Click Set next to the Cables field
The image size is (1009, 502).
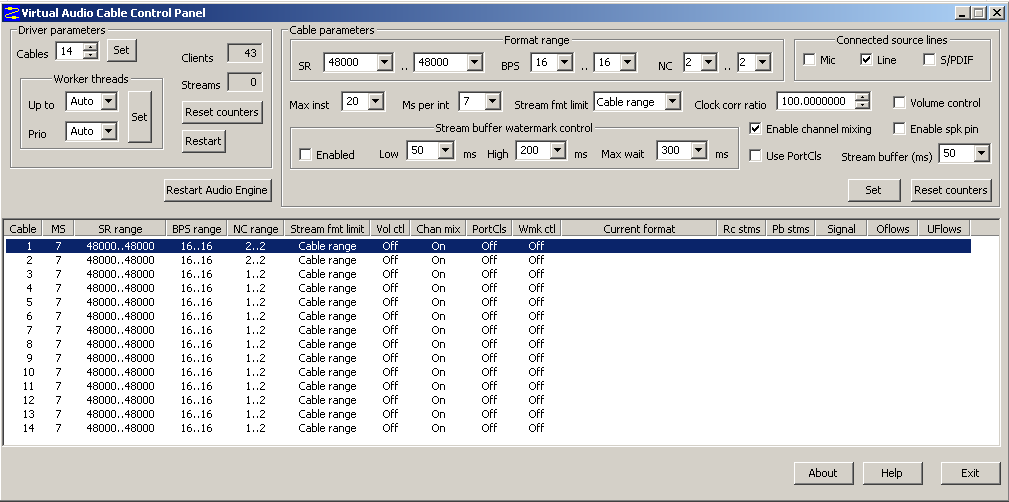122,50
